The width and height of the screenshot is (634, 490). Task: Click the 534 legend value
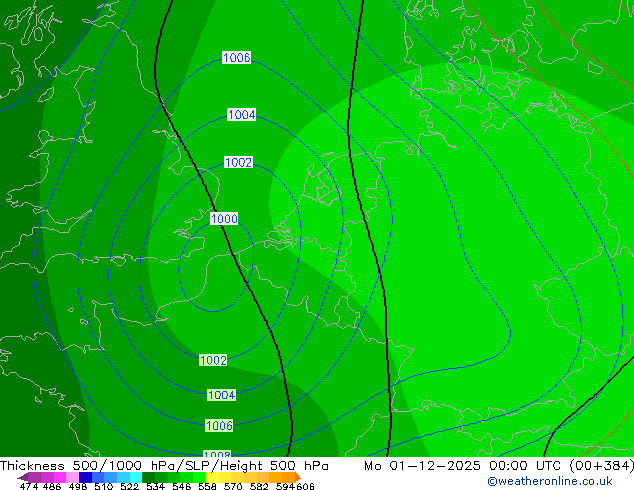tap(155, 486)
